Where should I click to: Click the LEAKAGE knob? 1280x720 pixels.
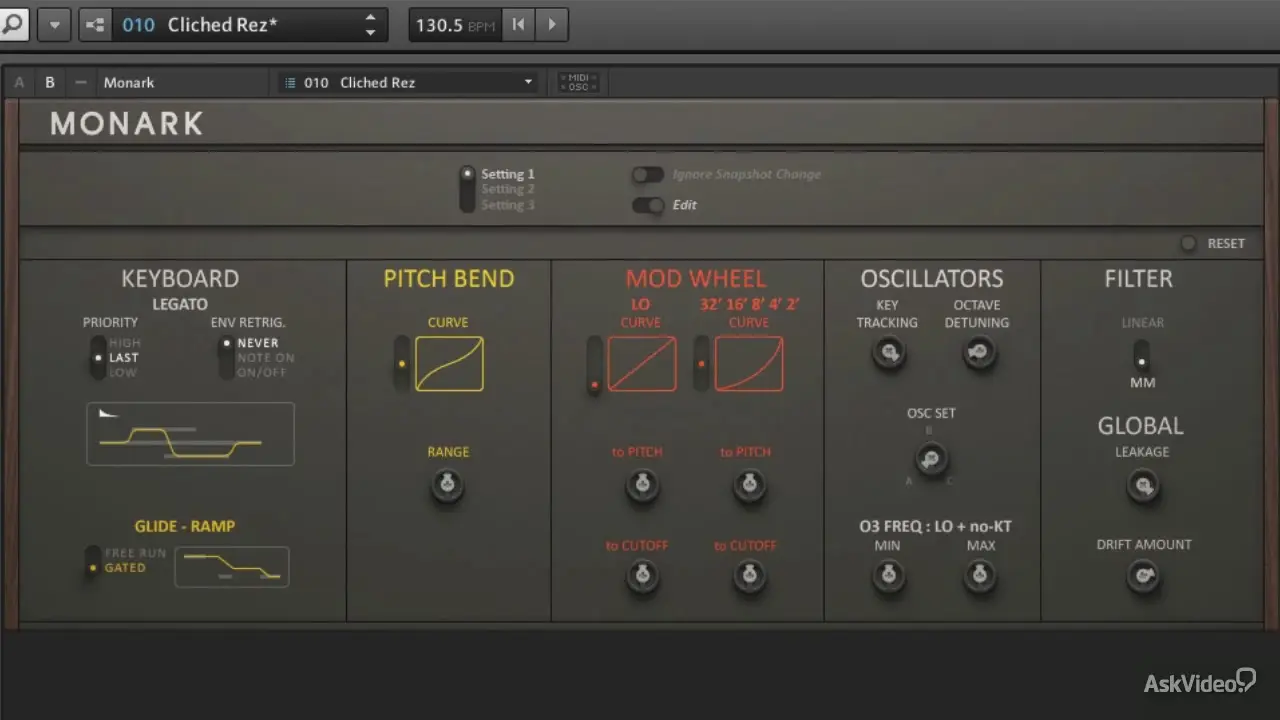click(1142, 487)
